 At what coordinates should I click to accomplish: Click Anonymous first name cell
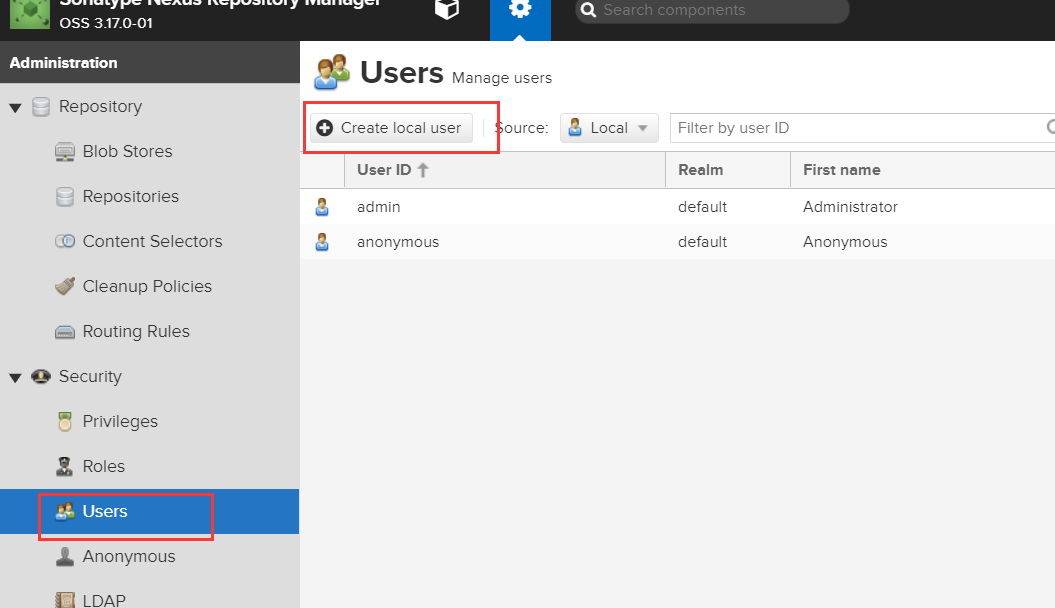click(845, 241)
